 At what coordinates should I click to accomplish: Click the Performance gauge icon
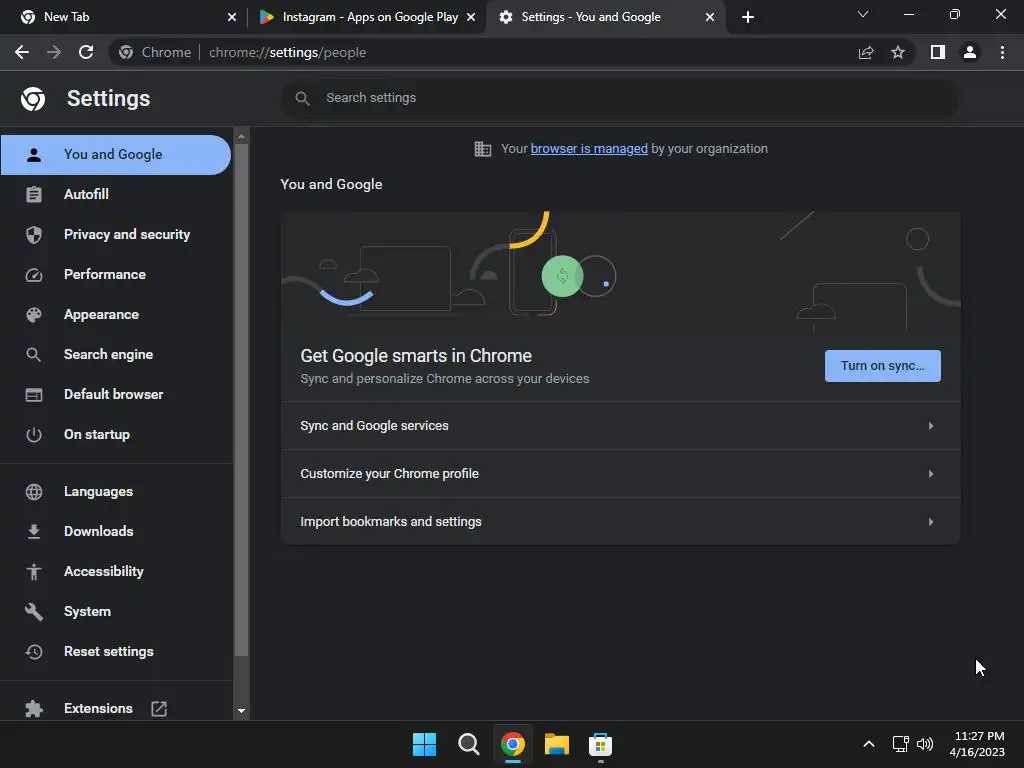coord(33,275)
